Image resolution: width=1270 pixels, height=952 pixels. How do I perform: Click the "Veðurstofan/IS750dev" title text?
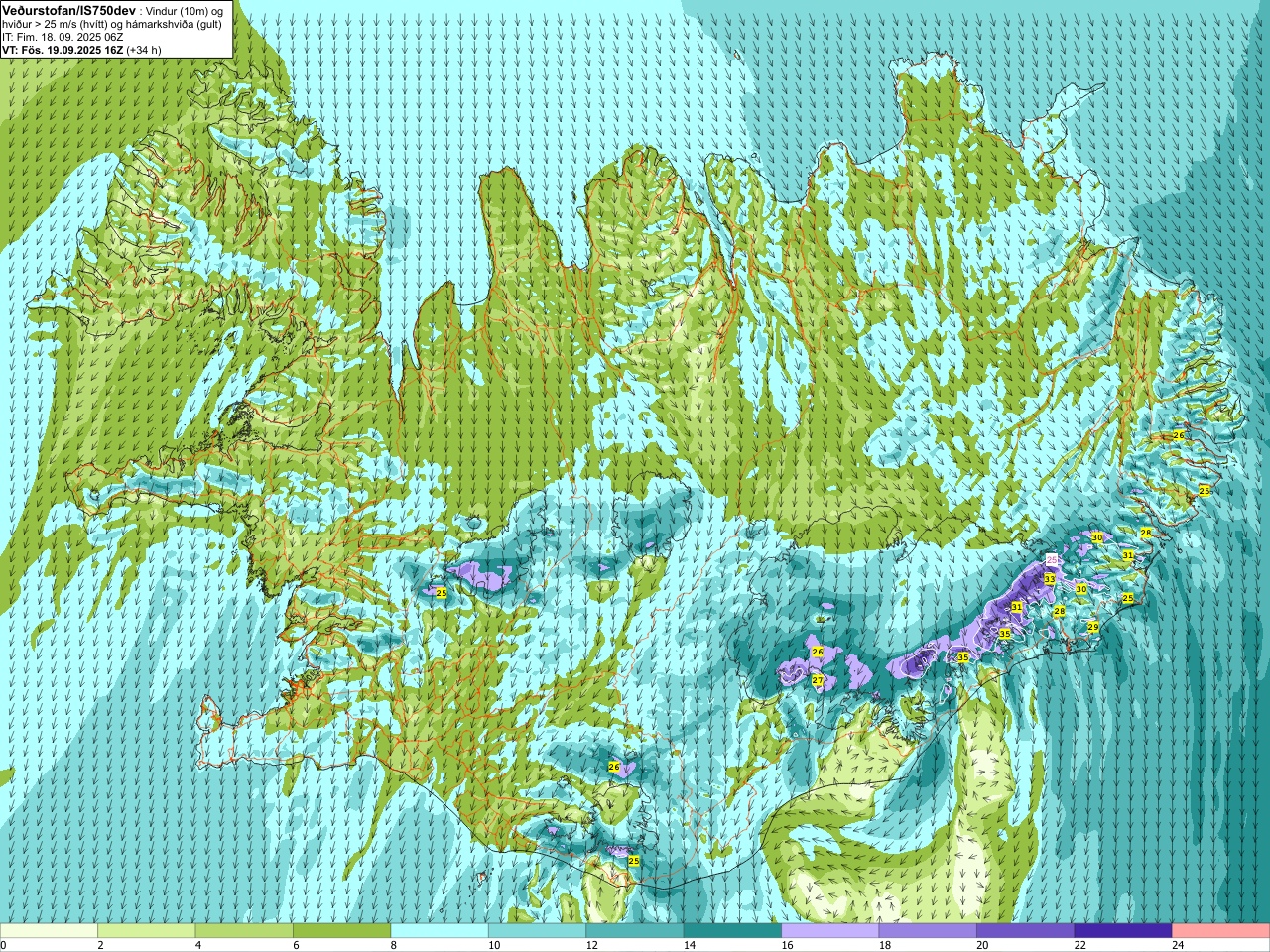(x=69, y=10)
